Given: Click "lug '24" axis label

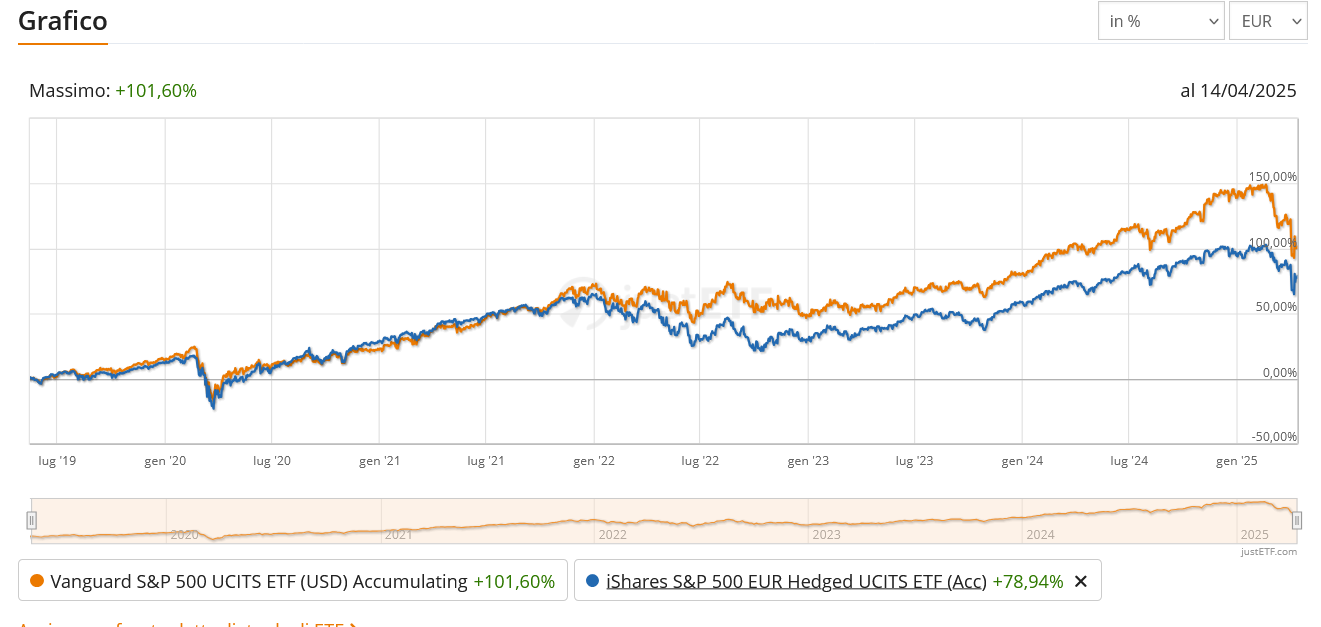Looking at the screenshot, I should [1129, 461].
